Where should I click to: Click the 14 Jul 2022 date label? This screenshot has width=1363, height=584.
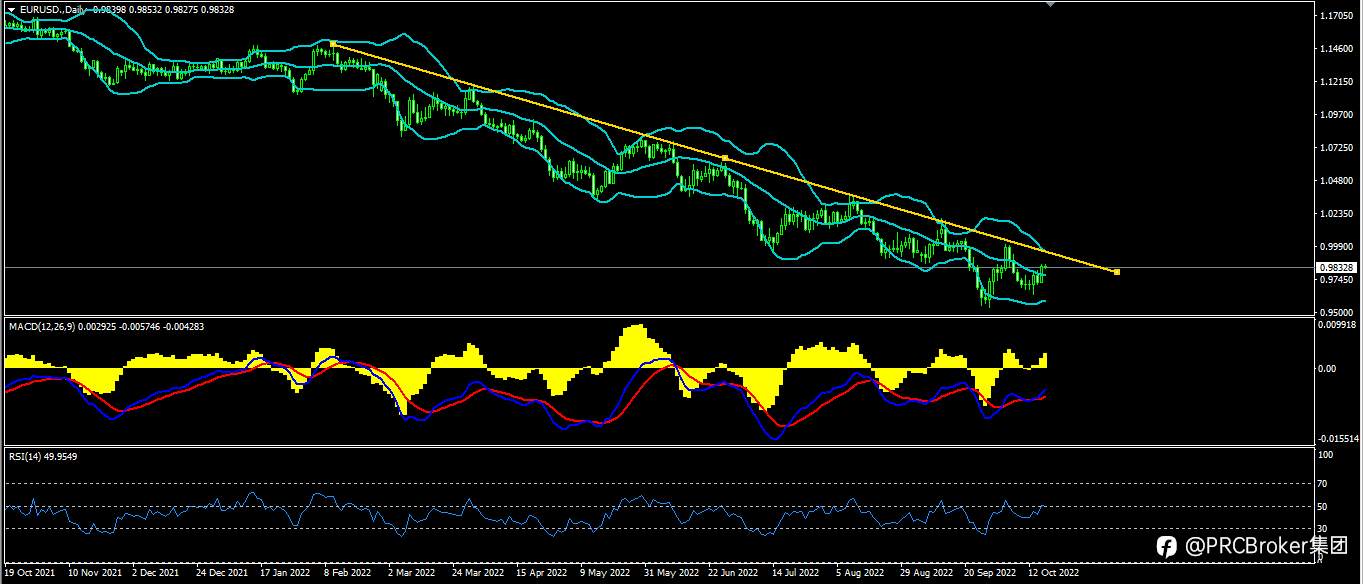(x=796, y=574)
